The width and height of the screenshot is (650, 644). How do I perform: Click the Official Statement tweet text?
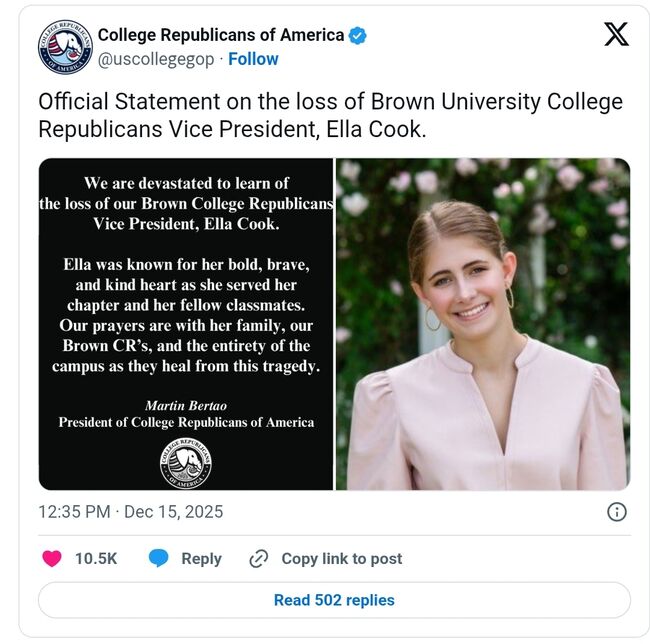pos(330,115)
